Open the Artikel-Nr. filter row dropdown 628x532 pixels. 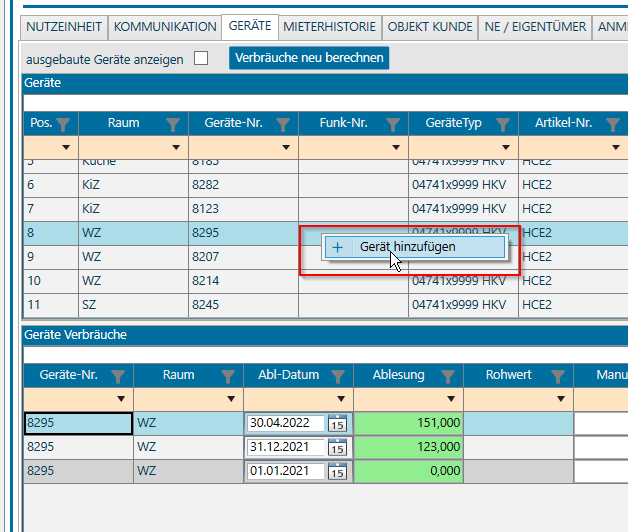(x=616, y=147)
